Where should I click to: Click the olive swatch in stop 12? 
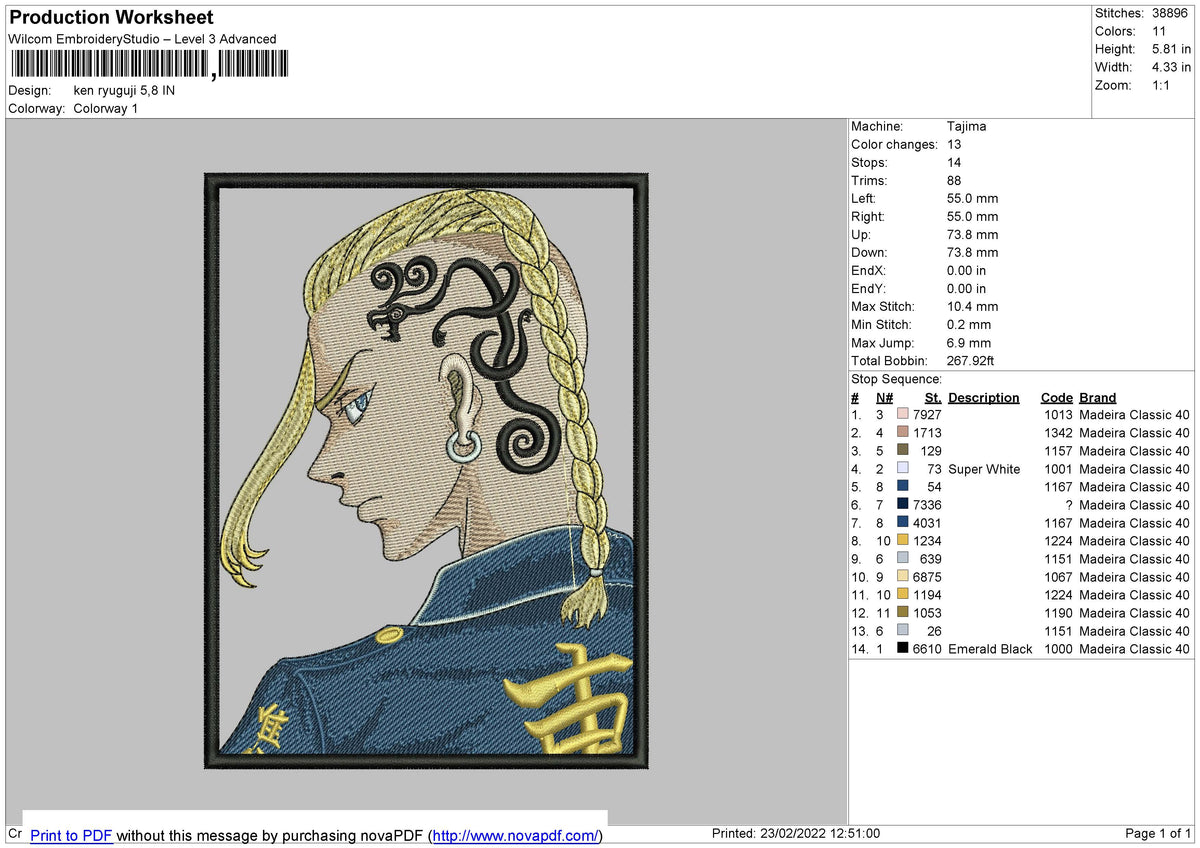(x=903, y=612)
